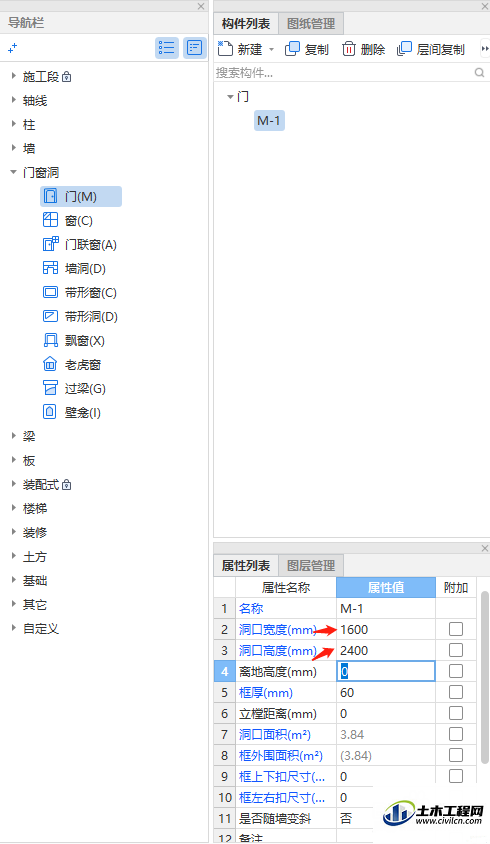Expand the 墙 tree node
490x844 pixels.
[x=13, y=148]
